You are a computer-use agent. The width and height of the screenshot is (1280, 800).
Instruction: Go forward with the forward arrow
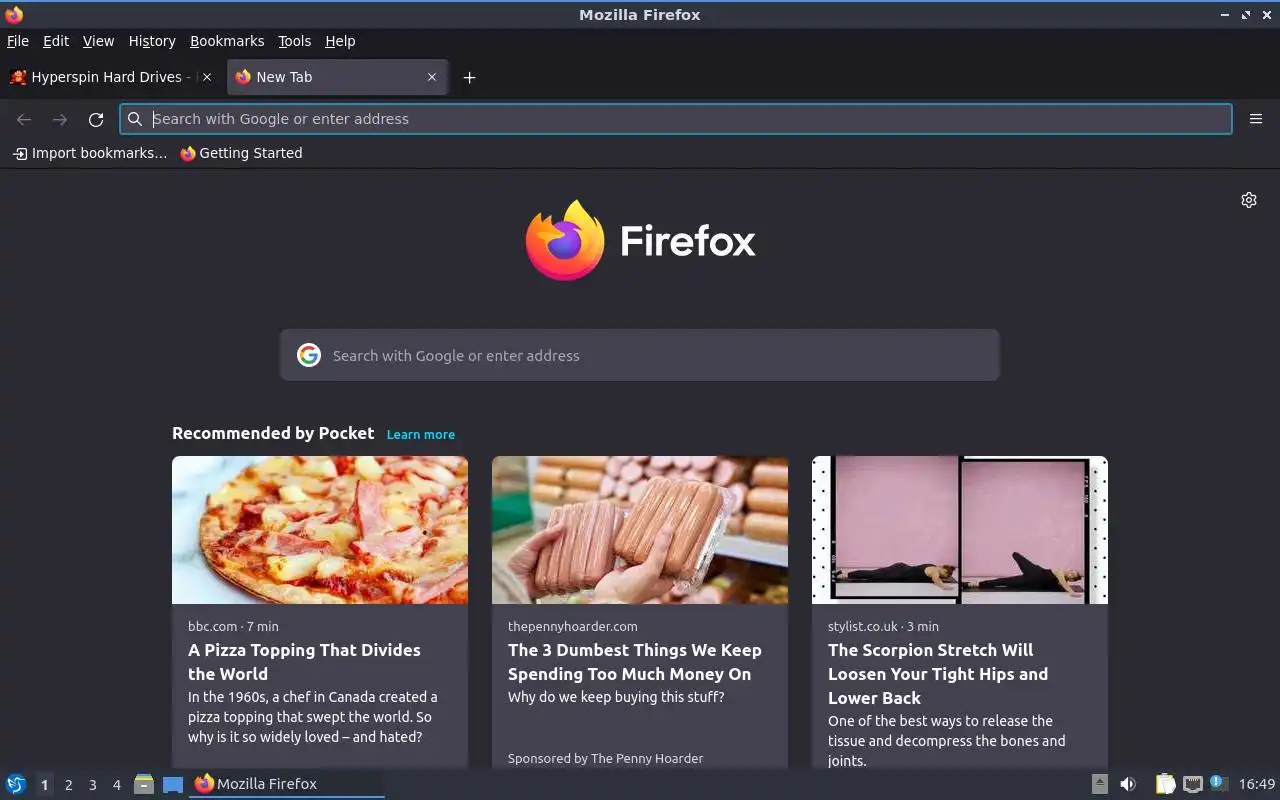[60, 119]
